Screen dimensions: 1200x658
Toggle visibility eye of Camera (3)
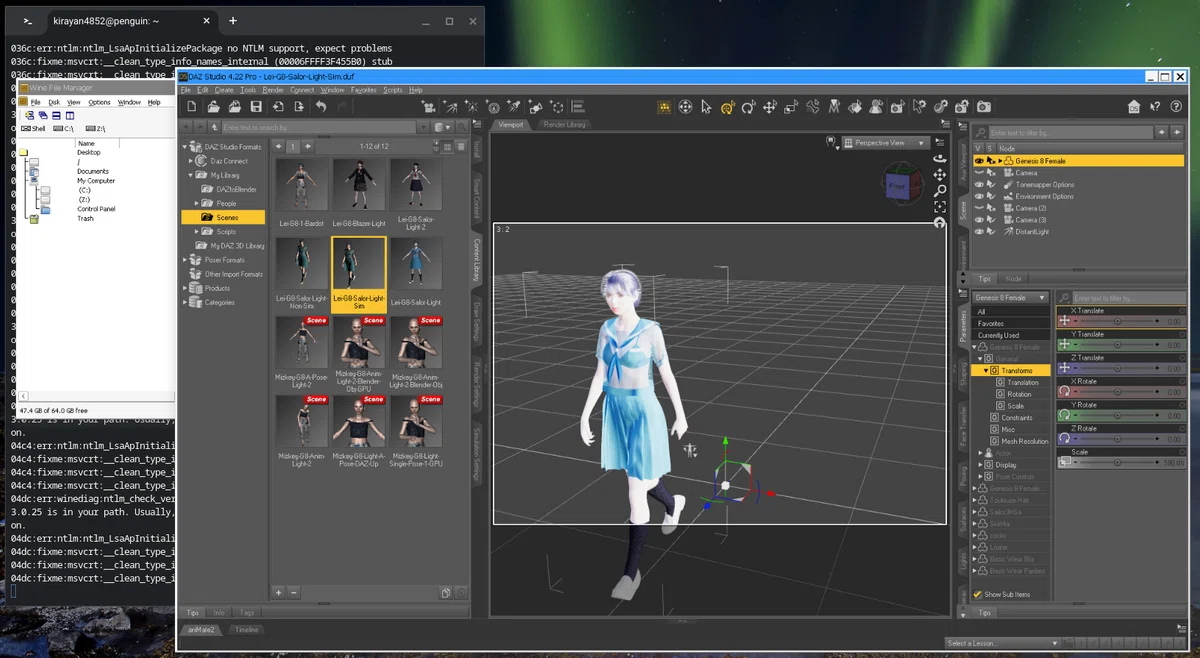click(979, 220)
